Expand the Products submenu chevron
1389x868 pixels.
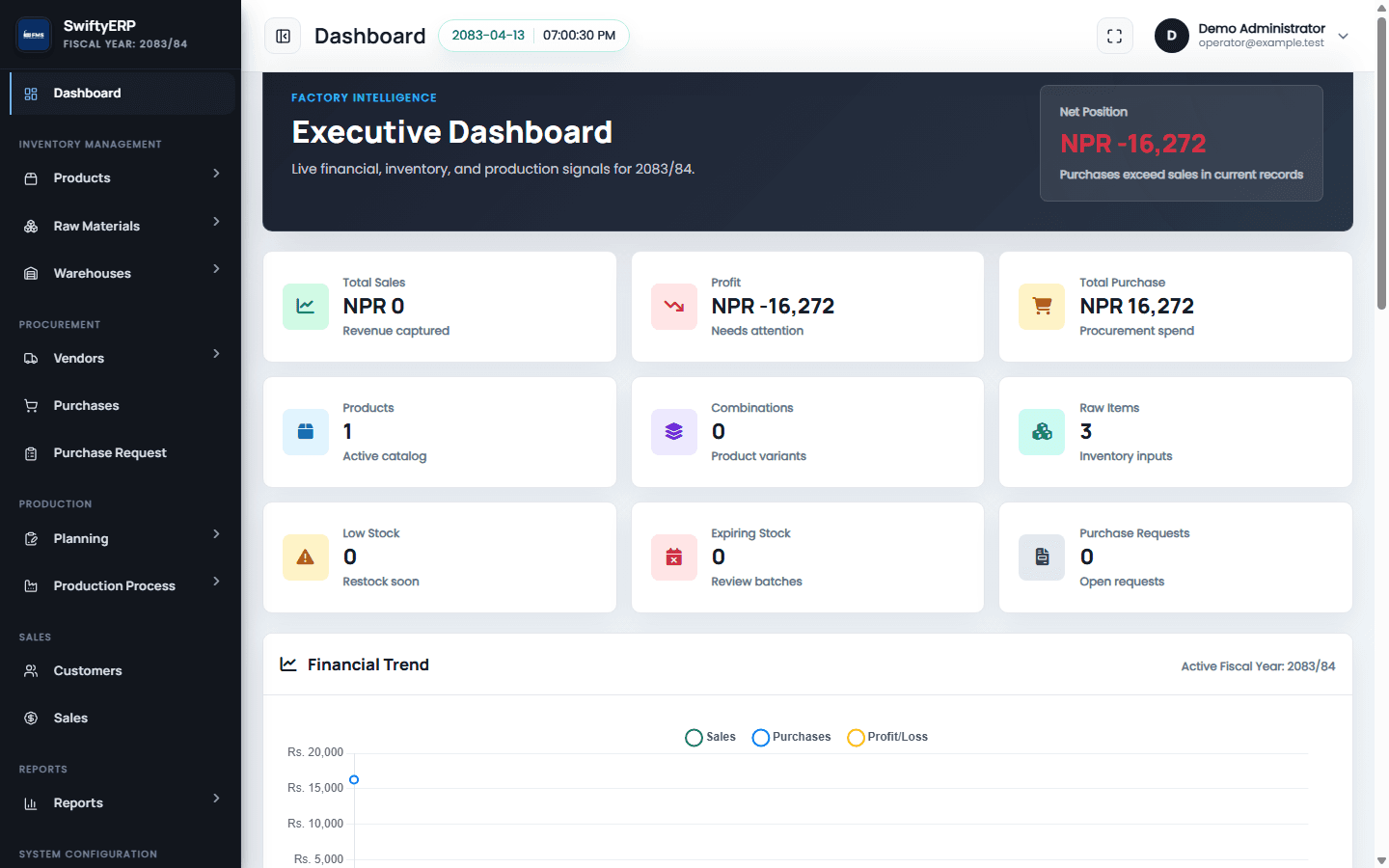click(216, 174)
